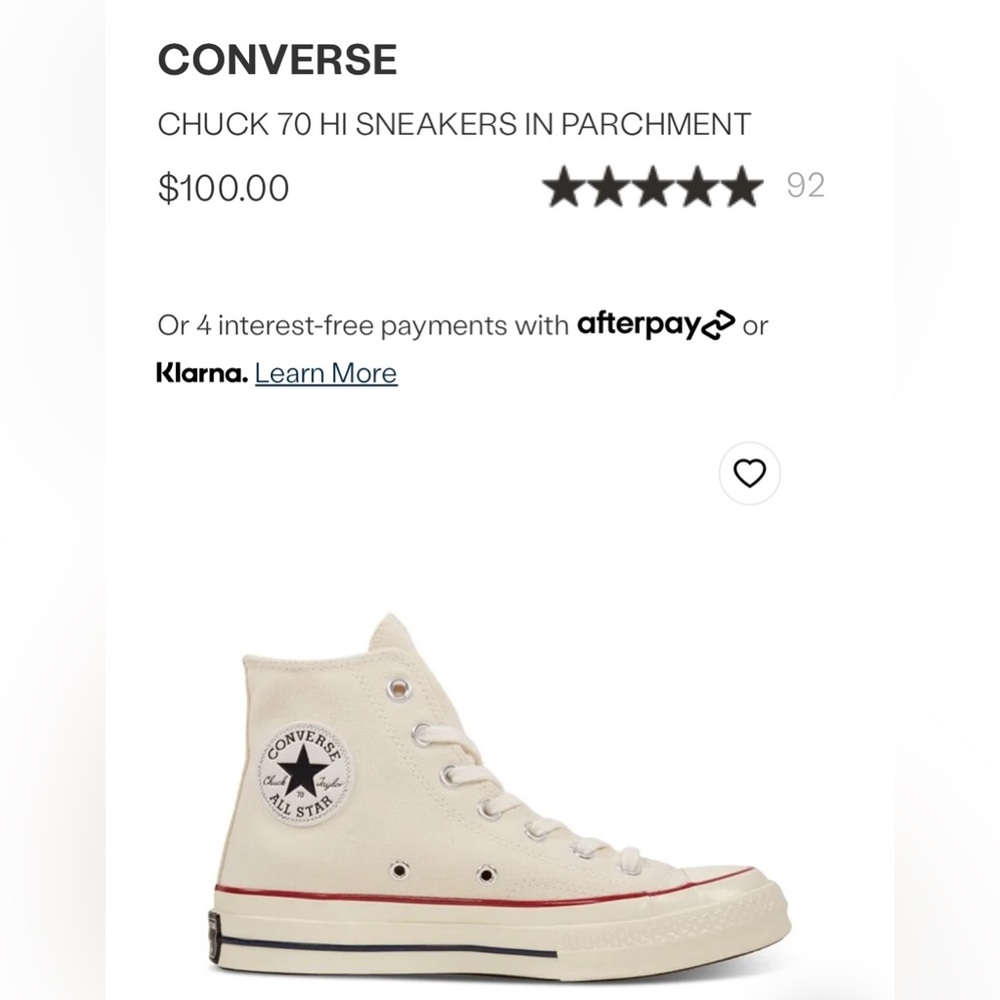Image resolution: width=1000 pixels, height=1000 pixels.
Task: Open Learn More about payment plans
Action: (x=325, y=372)
